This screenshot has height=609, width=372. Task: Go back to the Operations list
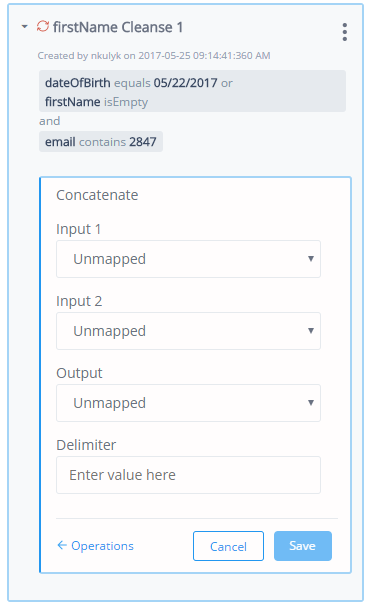coord(102,546)
